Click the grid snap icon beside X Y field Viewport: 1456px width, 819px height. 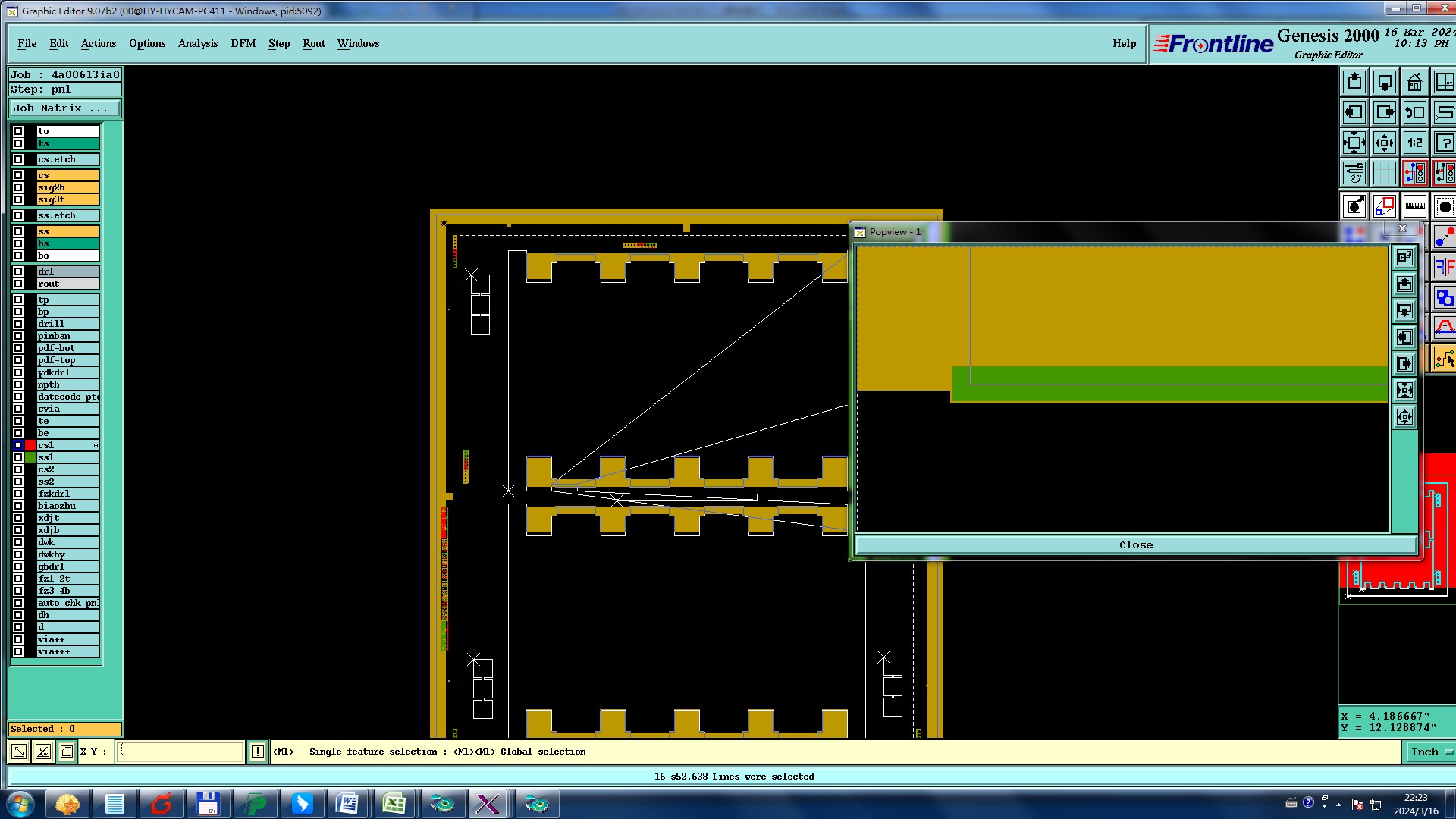tap(67, 752)
